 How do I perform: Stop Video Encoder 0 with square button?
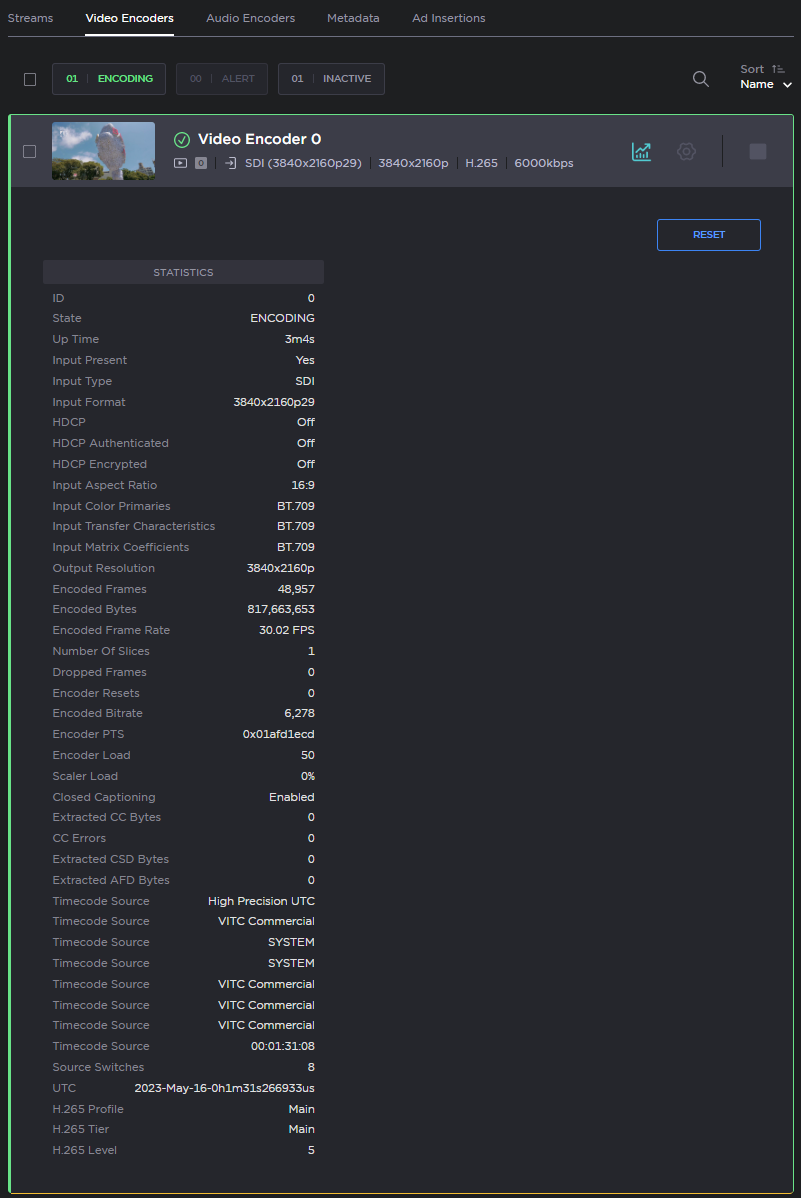[x=758, y=151]
